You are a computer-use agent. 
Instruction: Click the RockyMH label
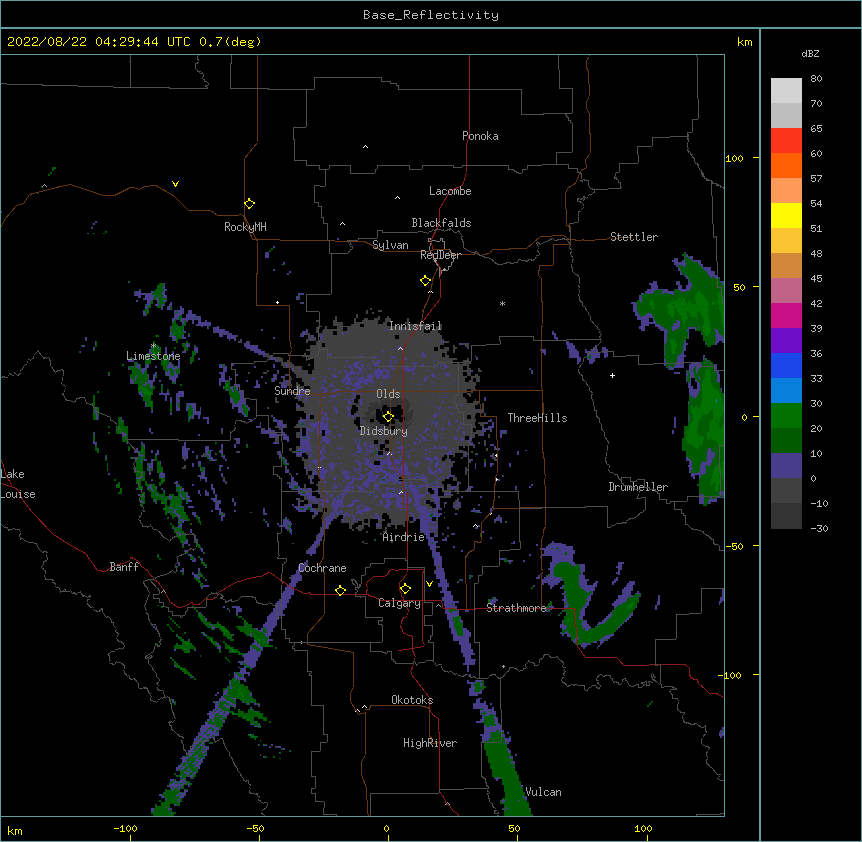pyautogui.click(x=245, y=227)
